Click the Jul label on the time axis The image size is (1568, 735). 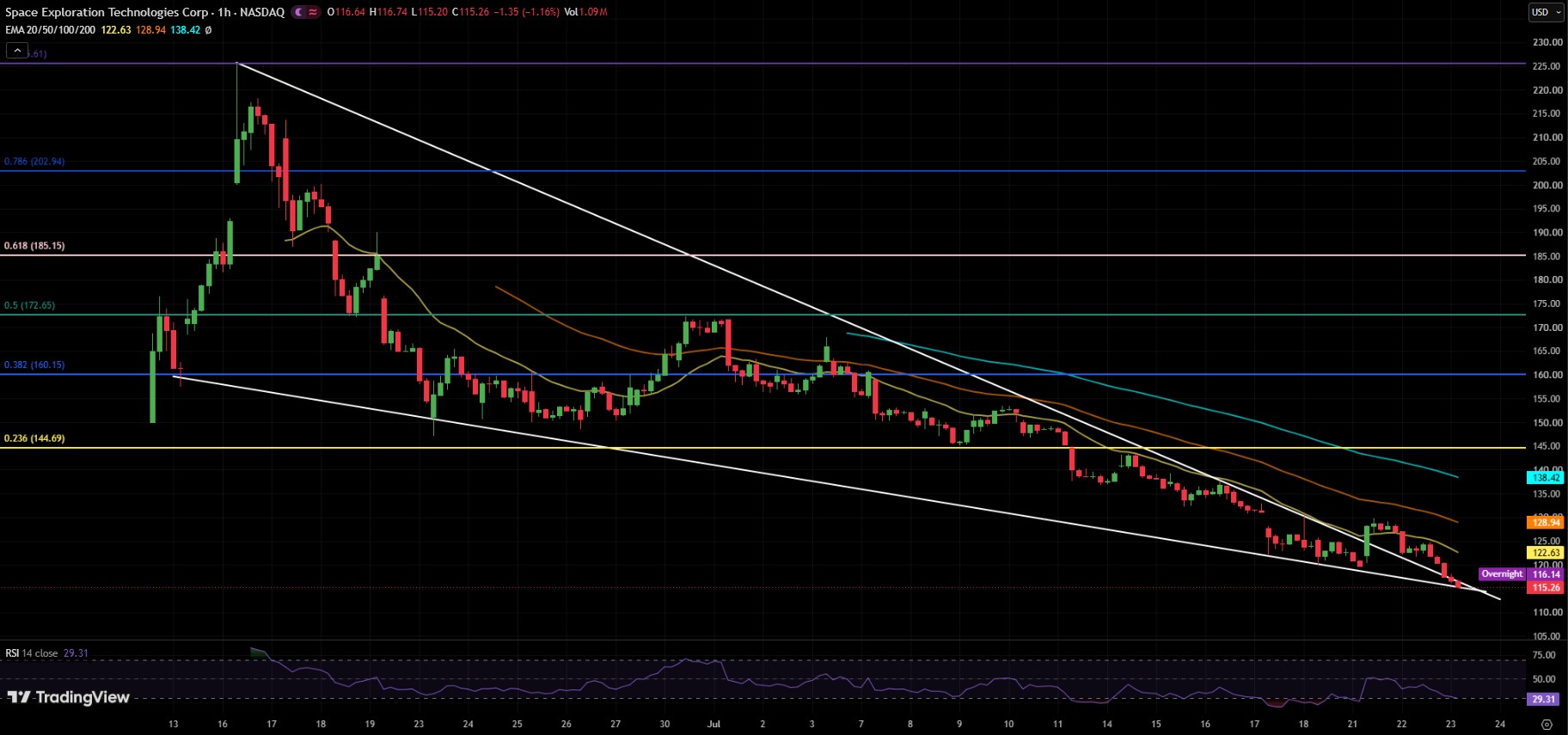(x=714, y=724)
